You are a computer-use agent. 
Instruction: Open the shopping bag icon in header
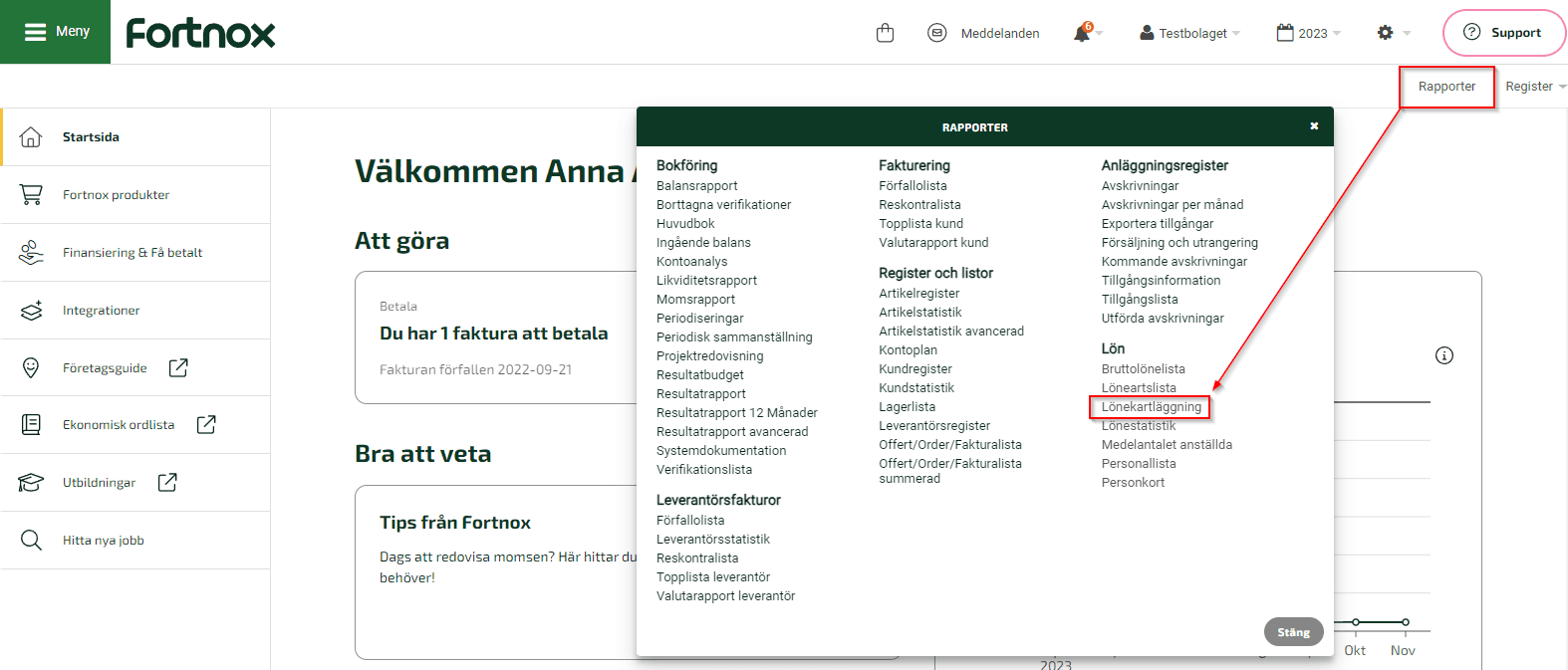pos(885,33)
